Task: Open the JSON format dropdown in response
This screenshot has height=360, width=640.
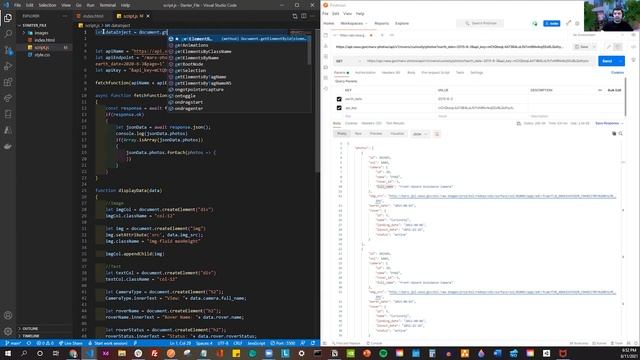Action: click(420, 134)
